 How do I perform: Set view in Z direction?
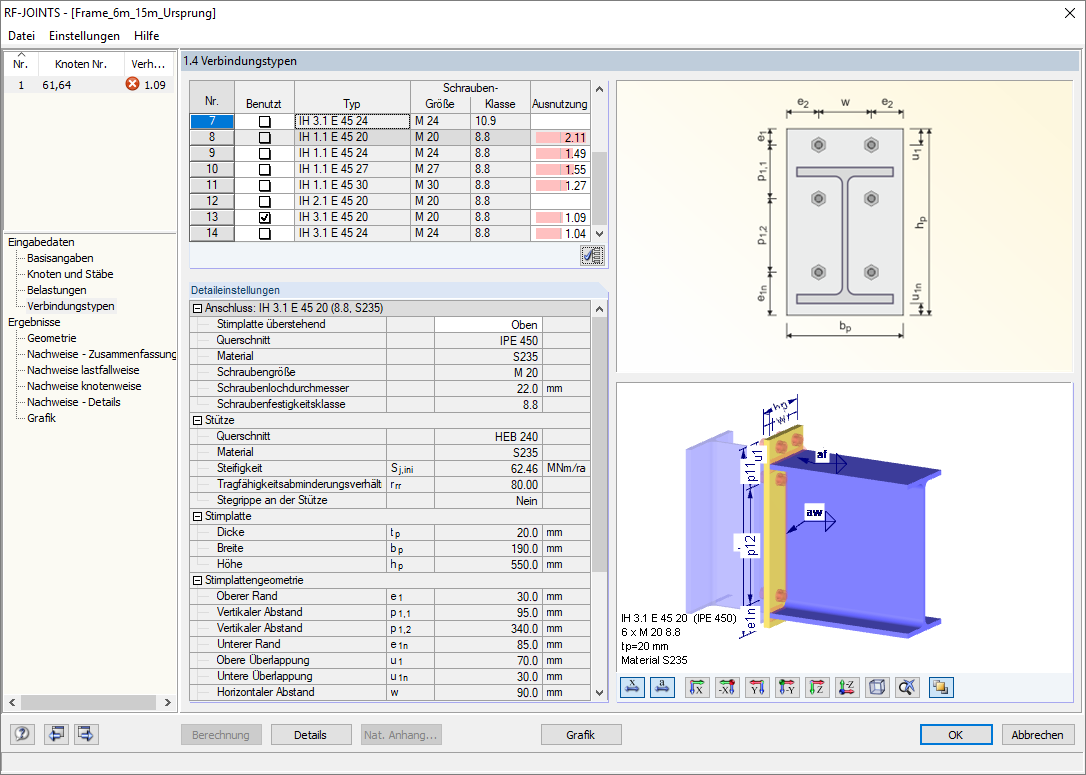817,687
